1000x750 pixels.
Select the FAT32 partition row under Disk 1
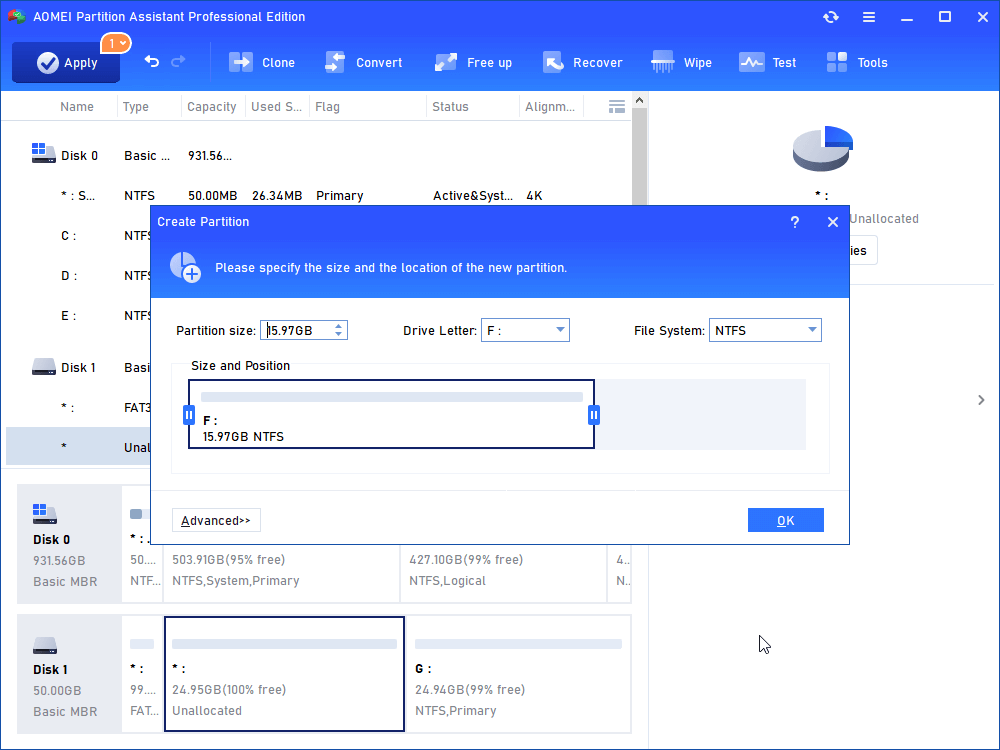click(78, 408)
